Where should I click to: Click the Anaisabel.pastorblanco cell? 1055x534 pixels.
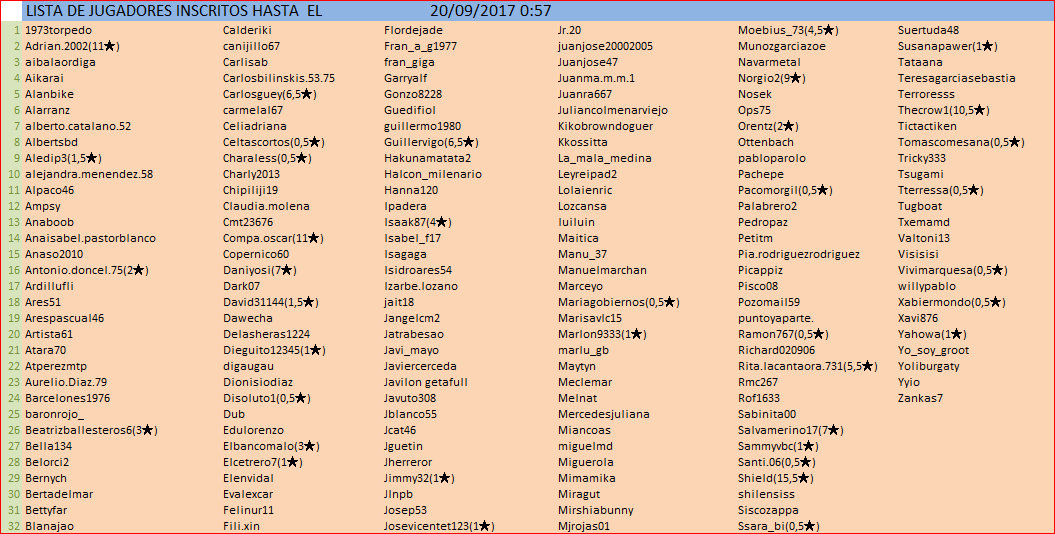90,238
